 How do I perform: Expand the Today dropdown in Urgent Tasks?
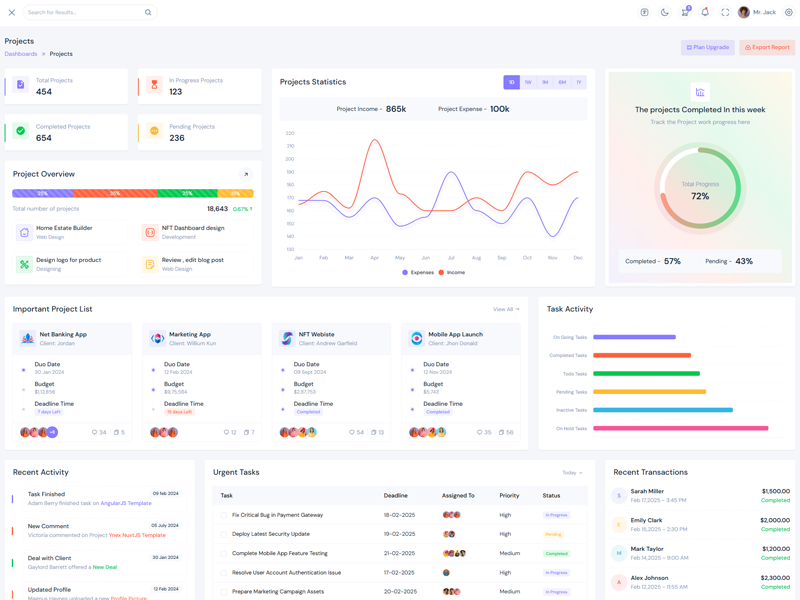click(x=572, y=473)
